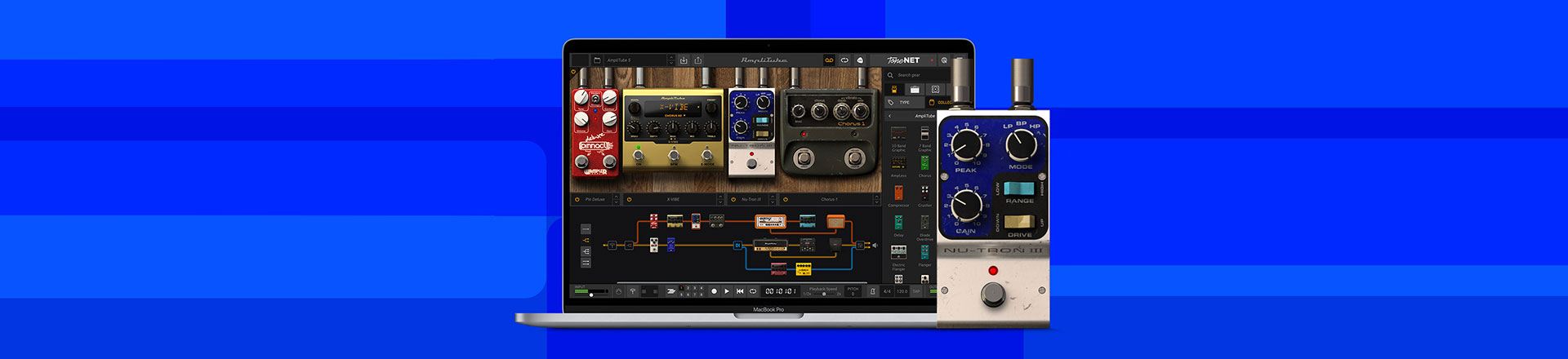The image size is (1568, 359).
Task: Go back from the AmpliTube gear list
Action: point(890,116)
